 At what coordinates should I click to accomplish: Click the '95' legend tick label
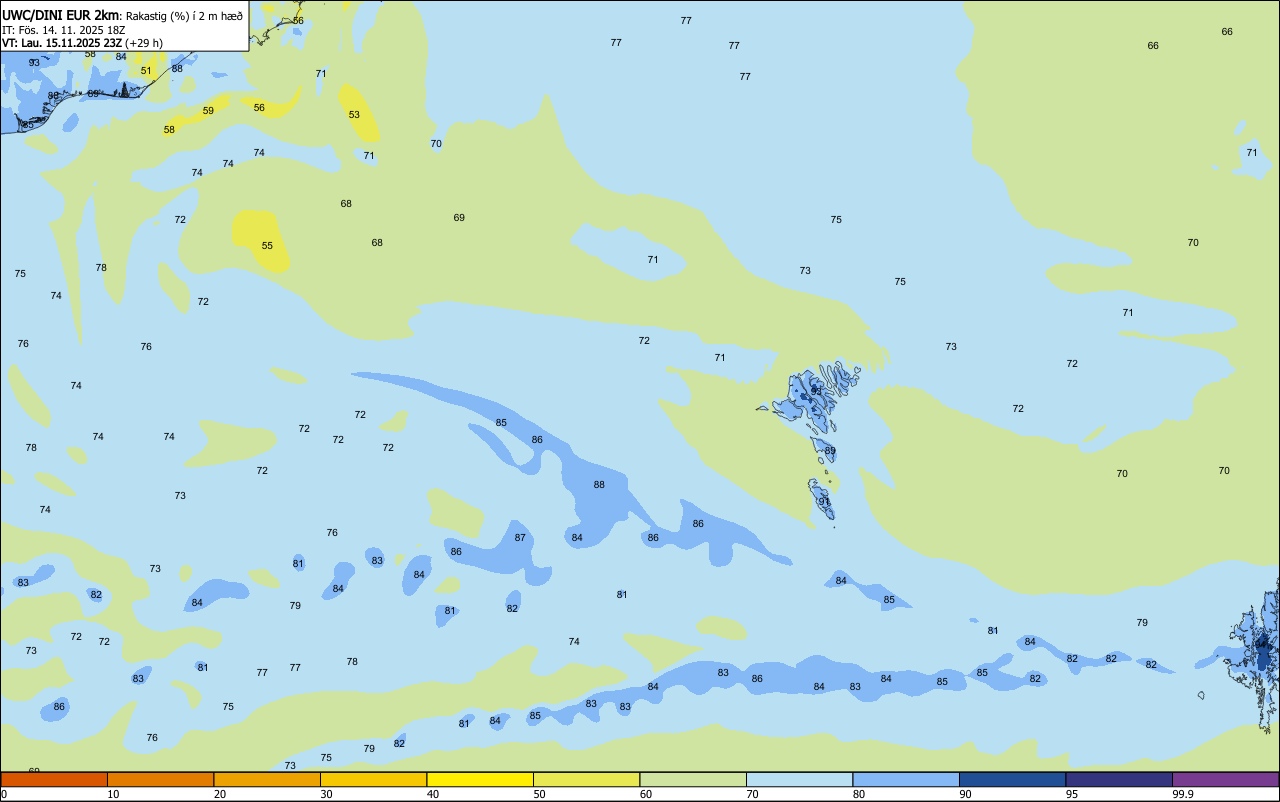[1071, 794]
